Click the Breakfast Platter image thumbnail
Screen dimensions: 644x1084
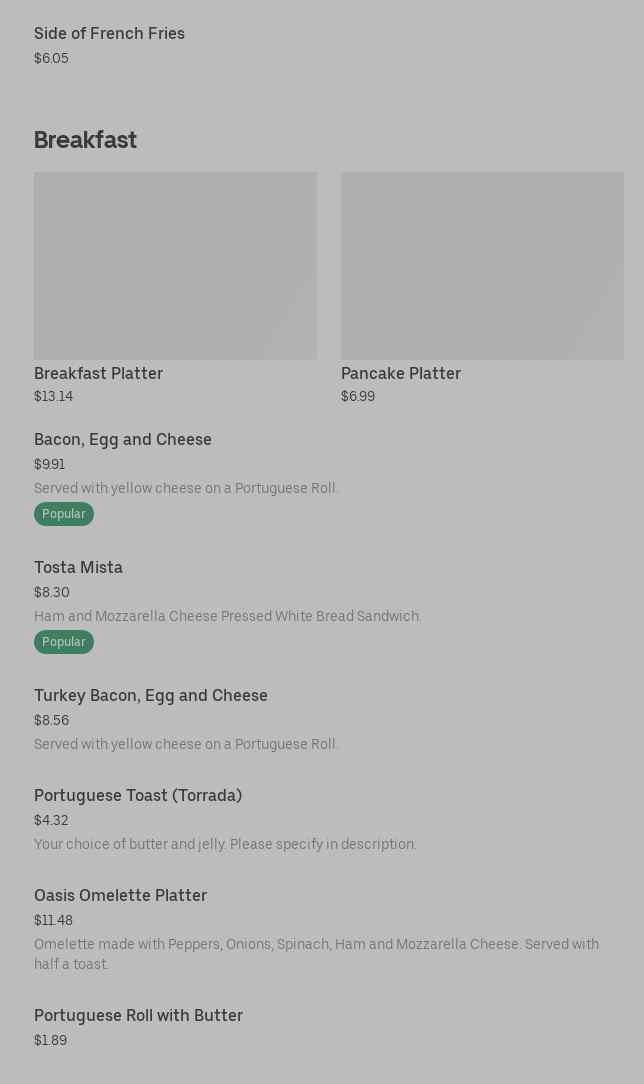(x=175, y=265)
